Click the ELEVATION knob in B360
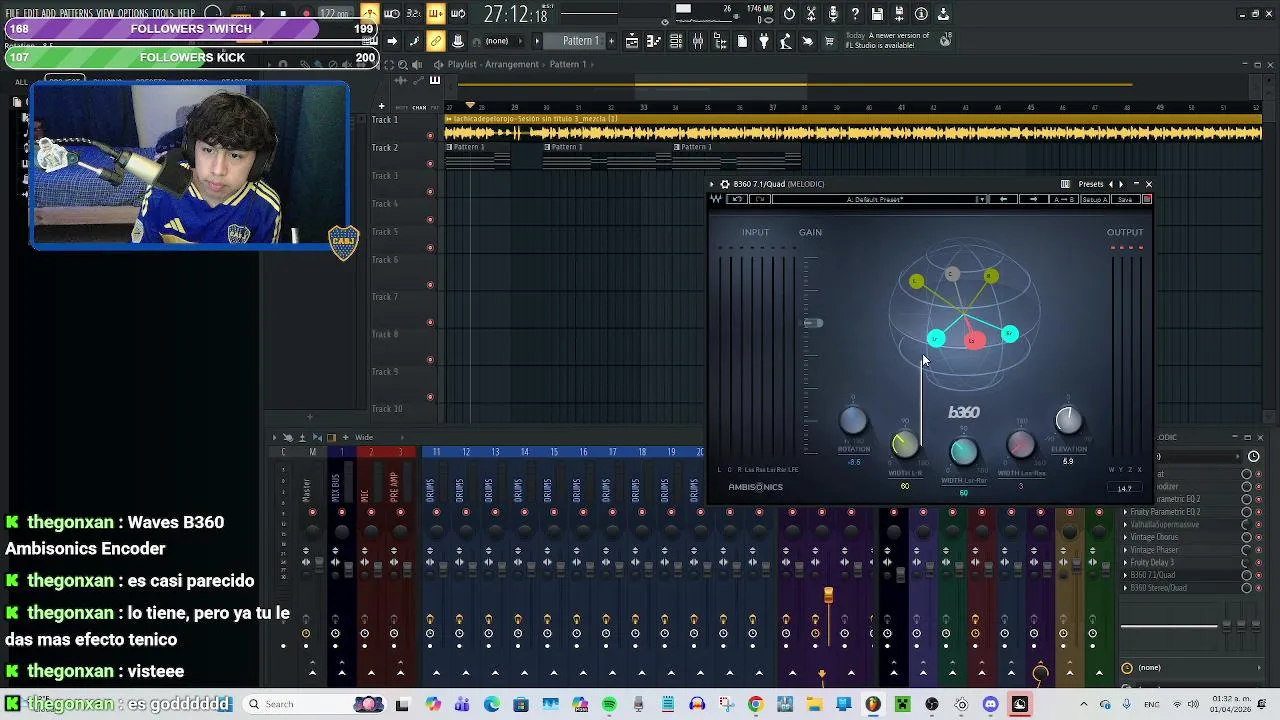 click(1068, 421)
